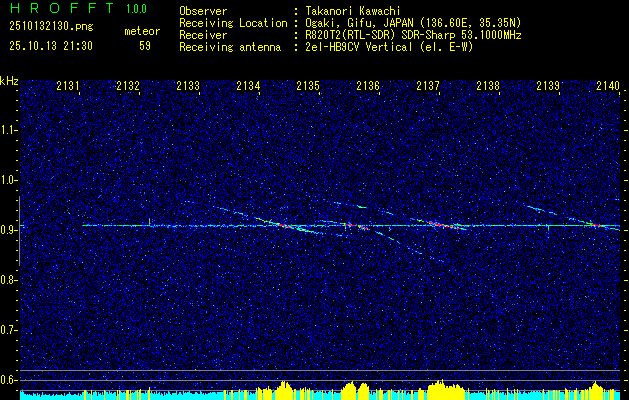Viewport: 629px width, 400px height.
Task: Click the meteor count 59
Action: click(145, 46)
